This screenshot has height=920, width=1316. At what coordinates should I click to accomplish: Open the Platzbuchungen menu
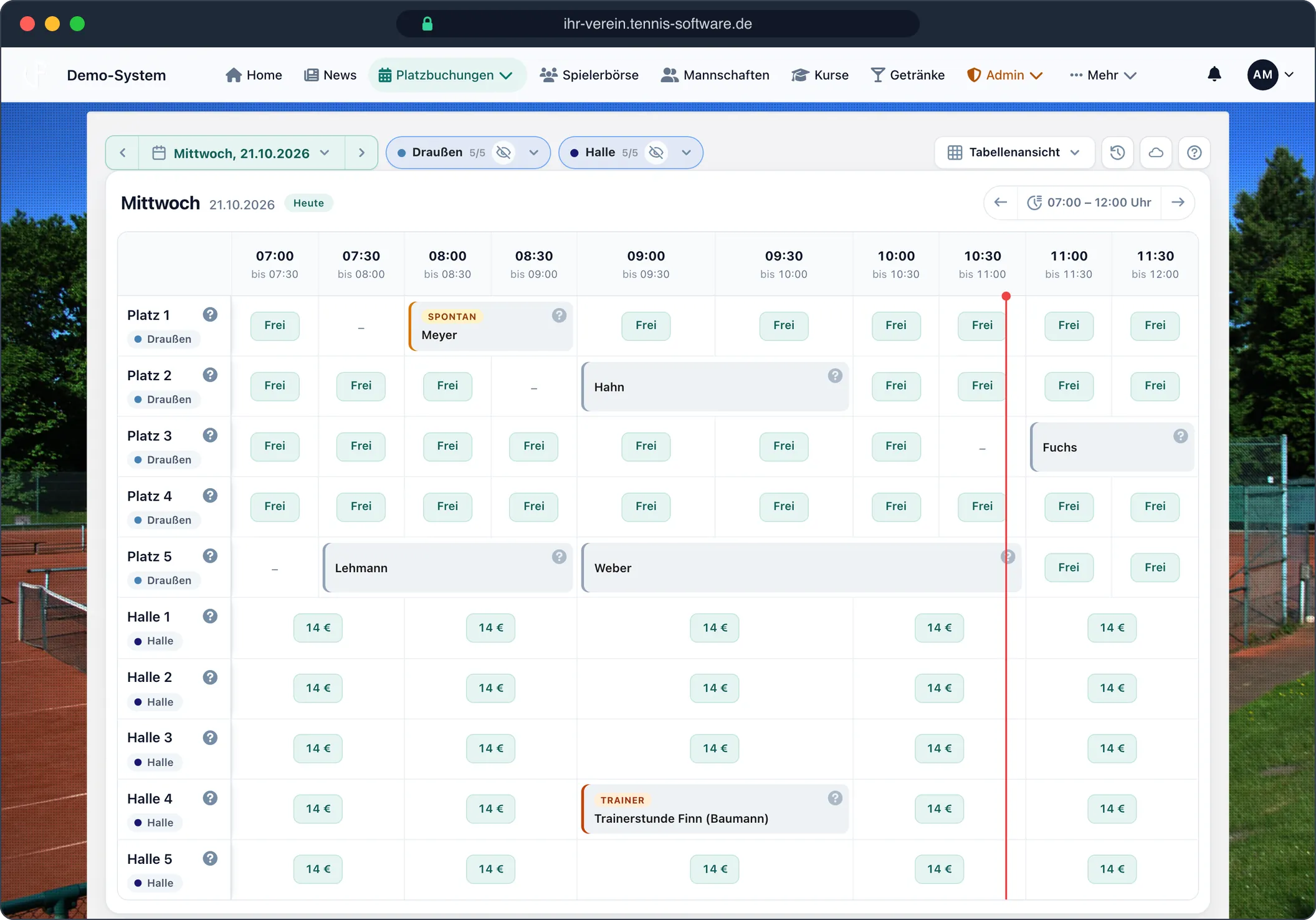(446, 75)
